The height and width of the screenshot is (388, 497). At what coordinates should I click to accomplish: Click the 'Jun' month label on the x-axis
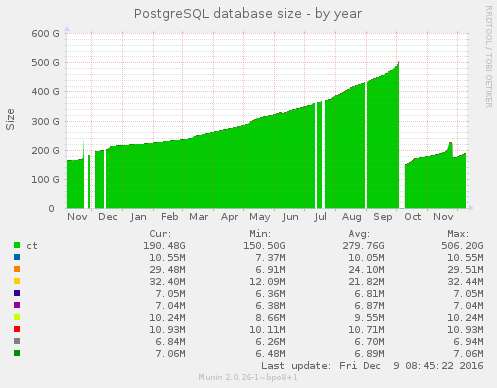tap(290, 217)
